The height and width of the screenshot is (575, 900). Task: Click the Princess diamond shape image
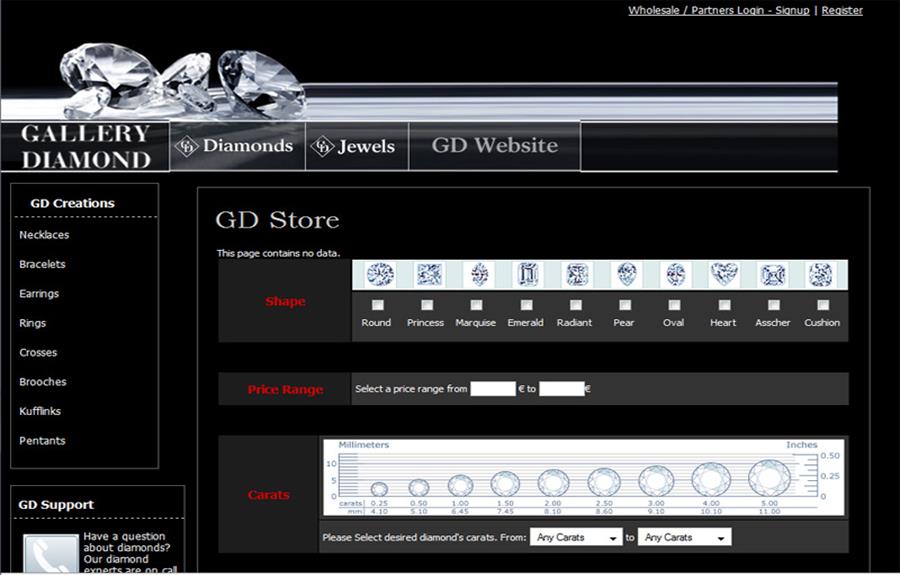pyautogui.click(x=429, y=274)
